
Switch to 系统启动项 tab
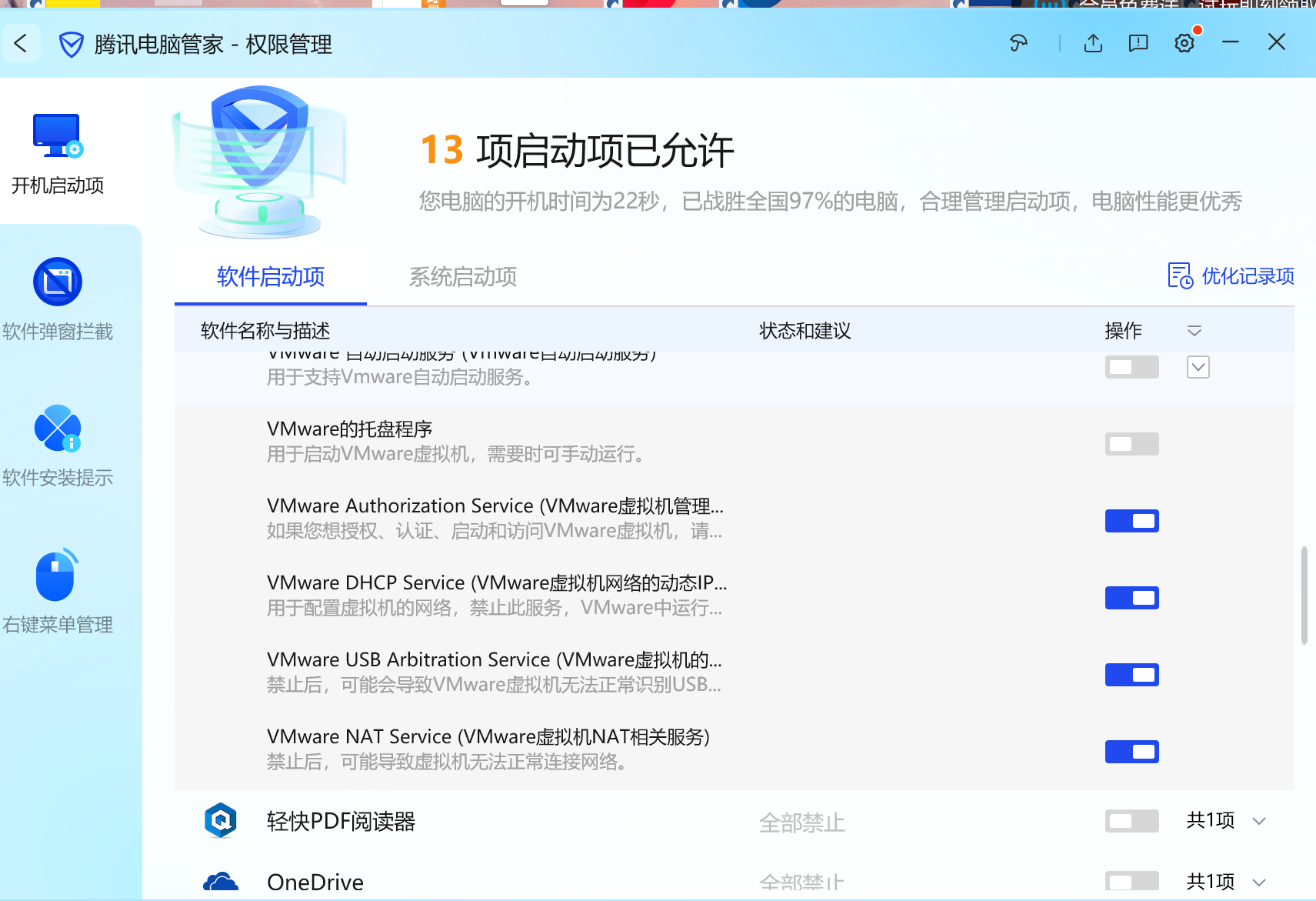(x=463, y=276)
